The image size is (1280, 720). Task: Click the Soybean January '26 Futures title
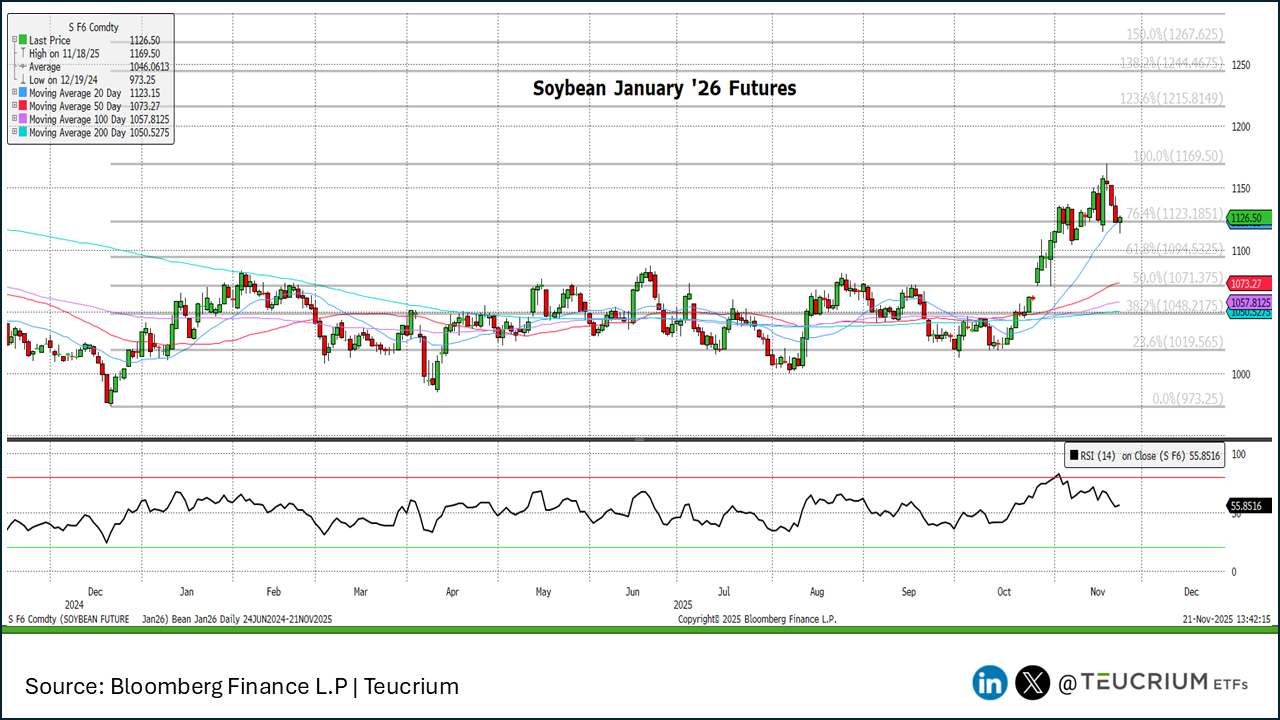[x=664, y=89]
